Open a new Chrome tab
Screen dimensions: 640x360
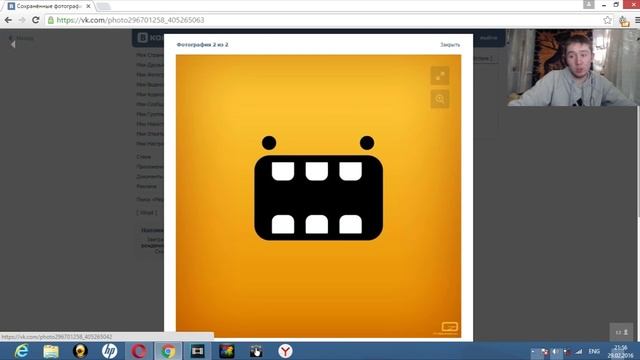[103, 7]
